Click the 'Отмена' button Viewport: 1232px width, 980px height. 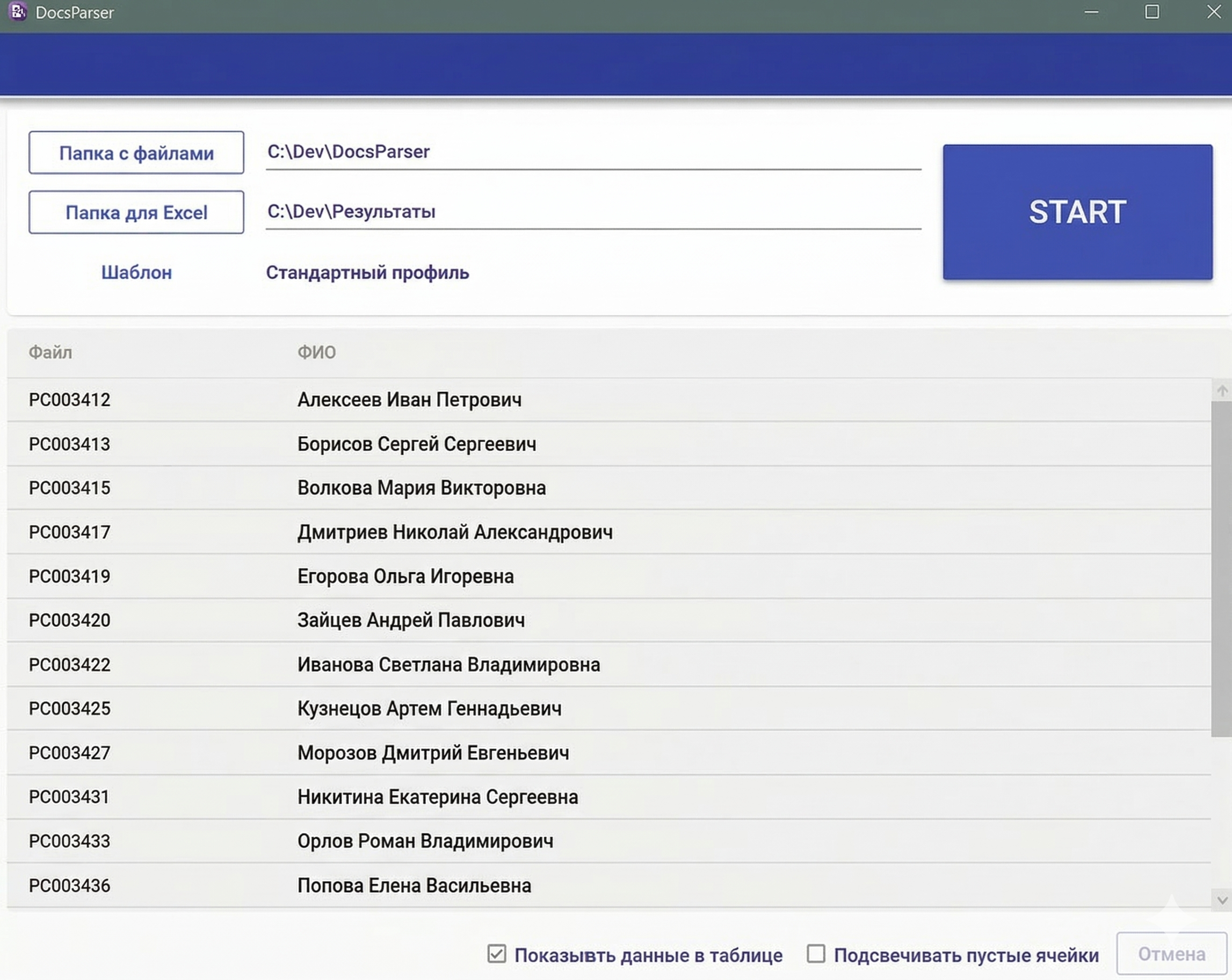click(x=1171, y=954)
